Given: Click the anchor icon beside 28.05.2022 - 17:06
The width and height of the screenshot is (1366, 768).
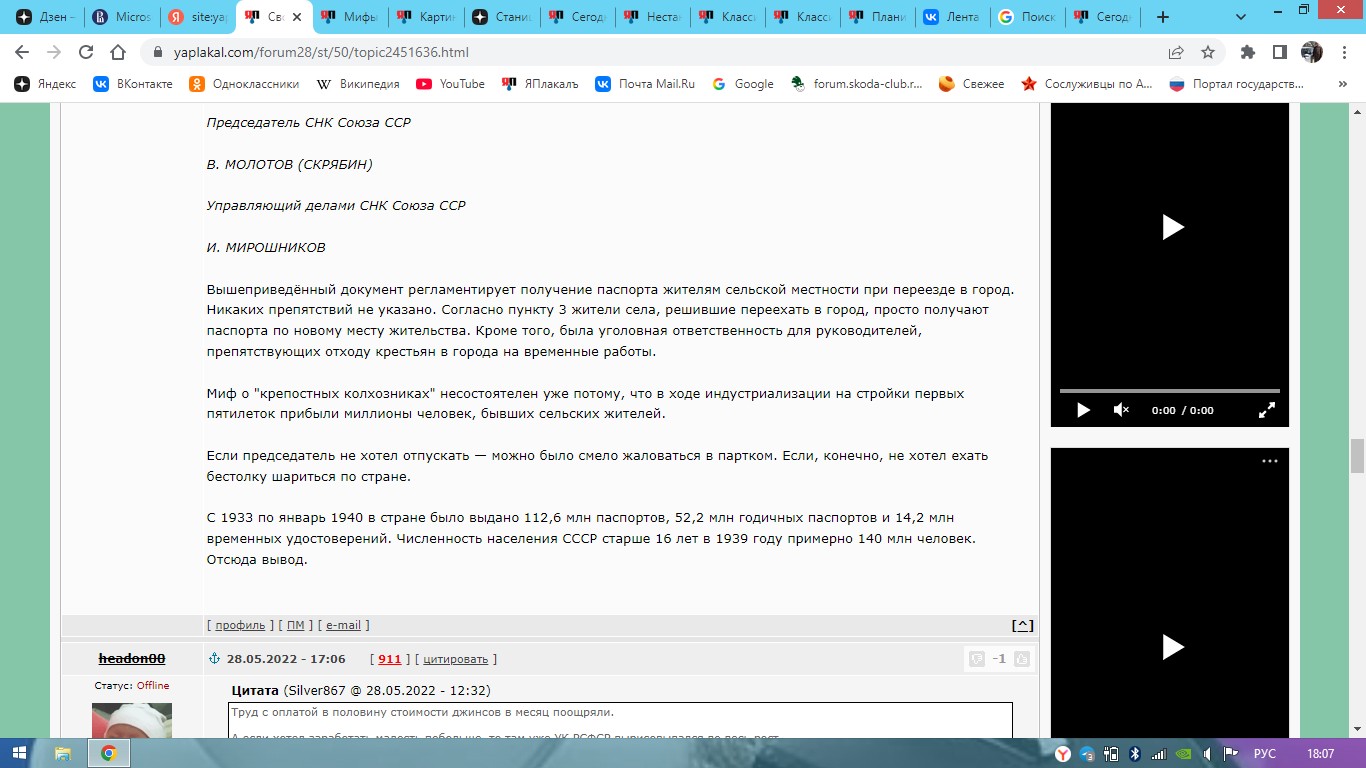Looking at the screenshot, I should point(213,659).
